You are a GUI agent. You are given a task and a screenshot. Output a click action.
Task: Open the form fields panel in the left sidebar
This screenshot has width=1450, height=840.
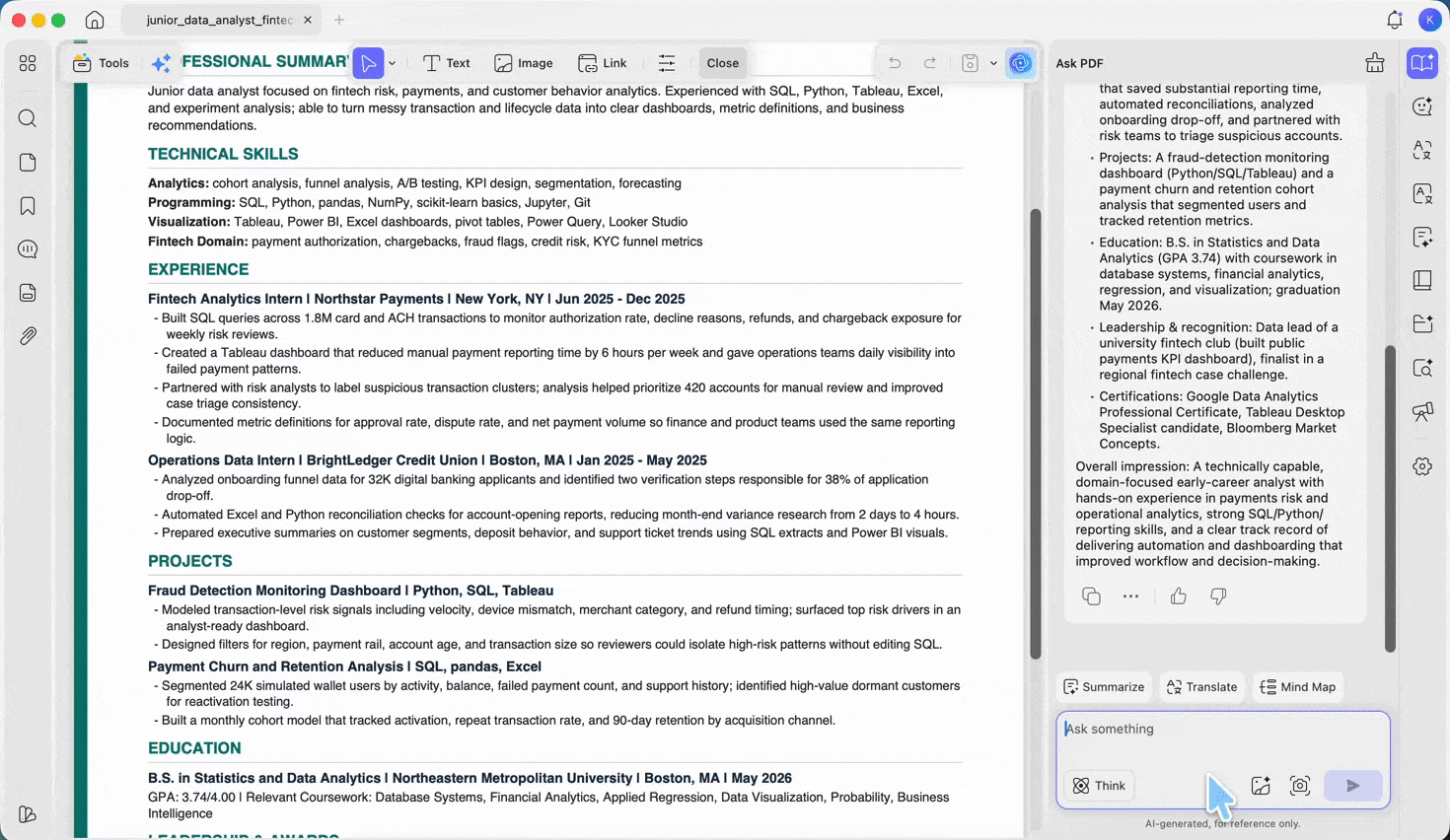coord(28,293)
